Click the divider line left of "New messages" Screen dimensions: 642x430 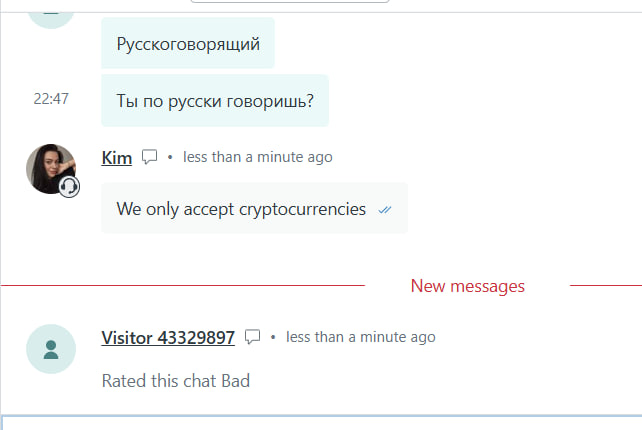pos(180,286)
